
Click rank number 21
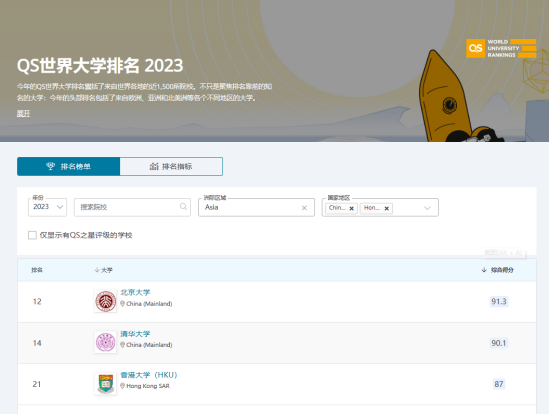[x=37, y=384]
